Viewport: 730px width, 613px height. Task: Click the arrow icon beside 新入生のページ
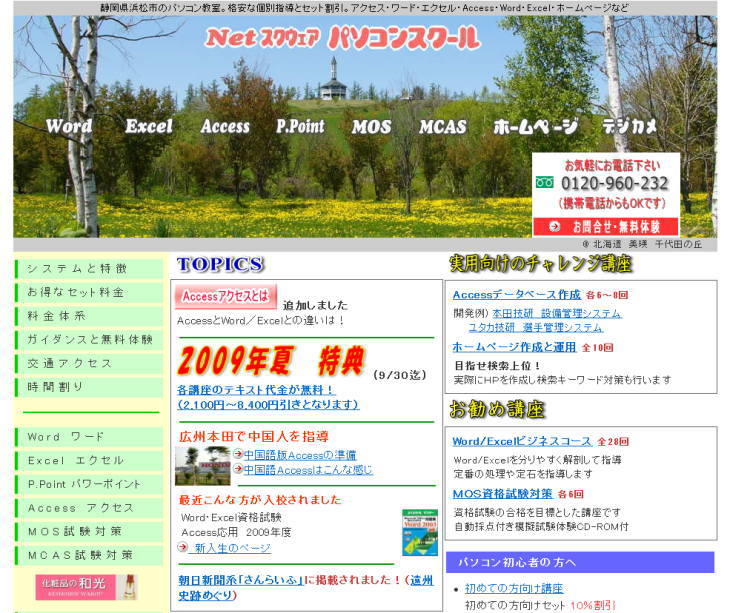pos(182,547)
